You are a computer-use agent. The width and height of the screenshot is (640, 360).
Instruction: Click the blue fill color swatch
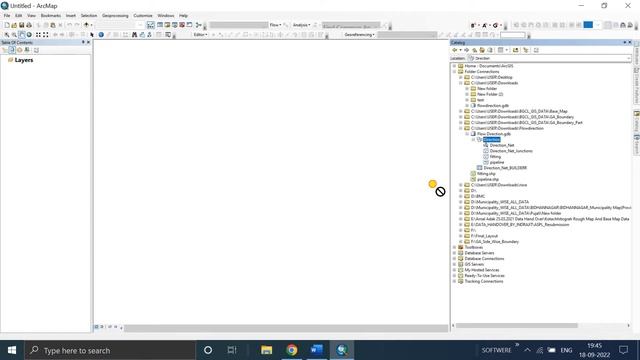click(588, 25)
